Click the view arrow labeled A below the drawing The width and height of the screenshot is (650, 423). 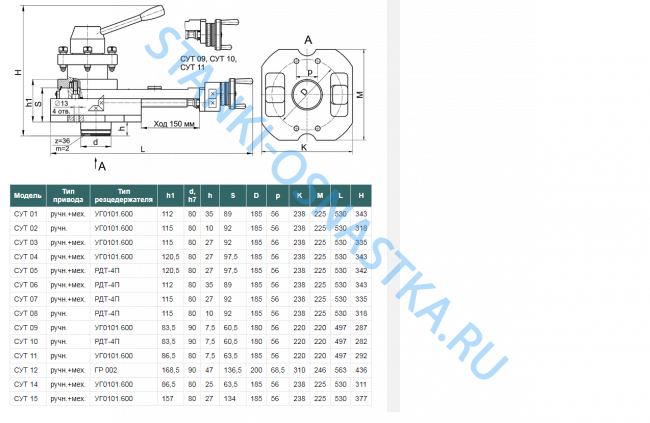pos(103,162)
